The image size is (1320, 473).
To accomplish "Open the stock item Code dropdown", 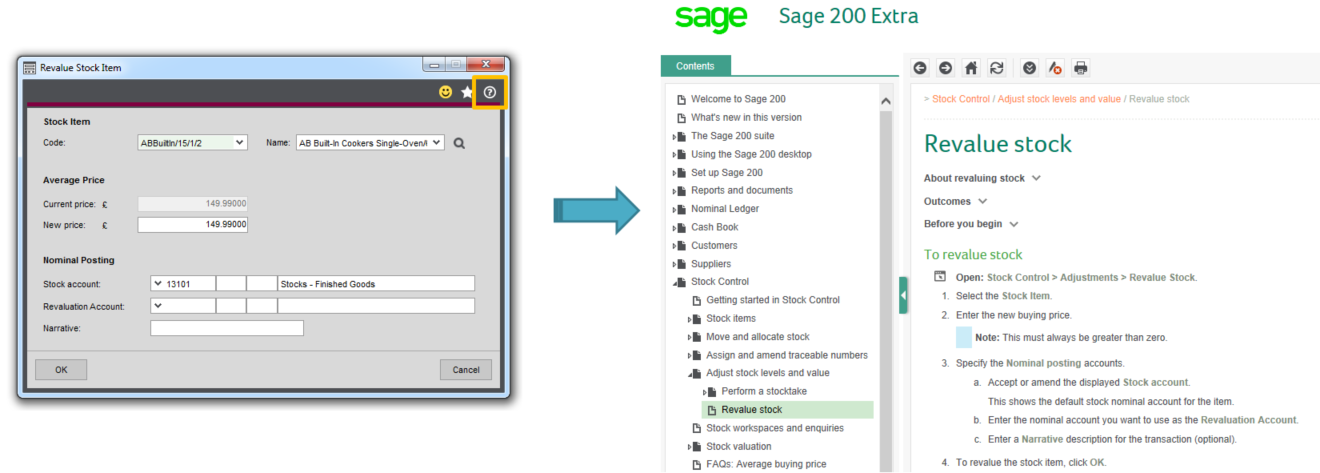I will click(x=239, y=143).
